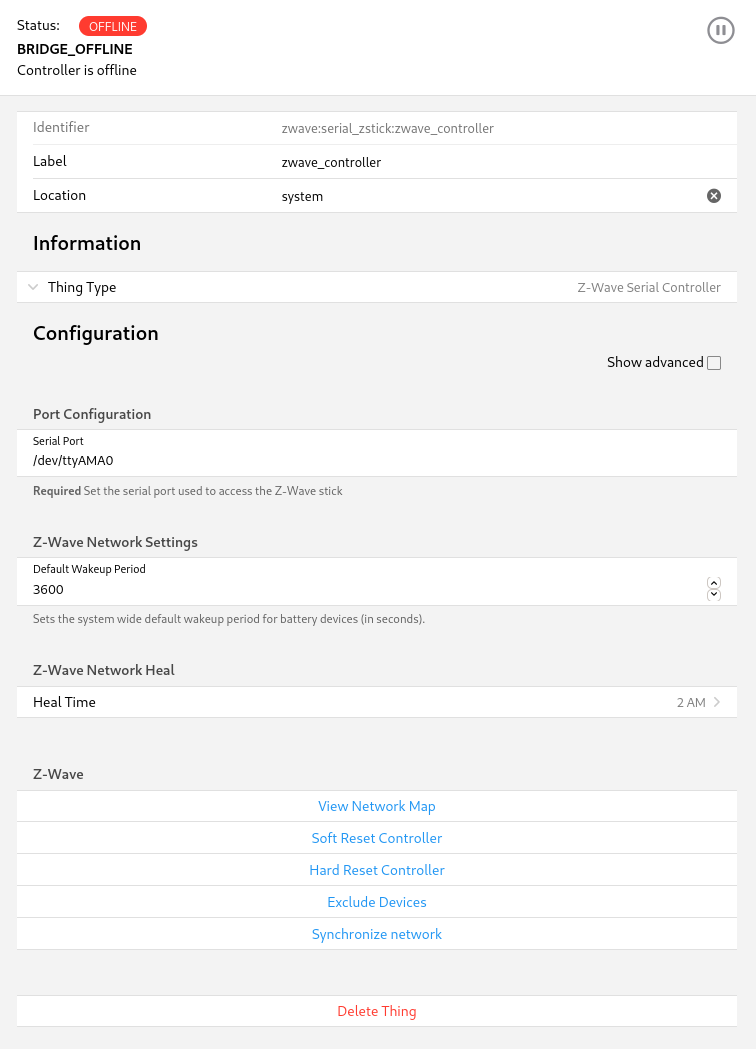This screenshot has height=1049, width=756.
Task: Trigger Soft Reset Controller
Action: click(377, 838)
